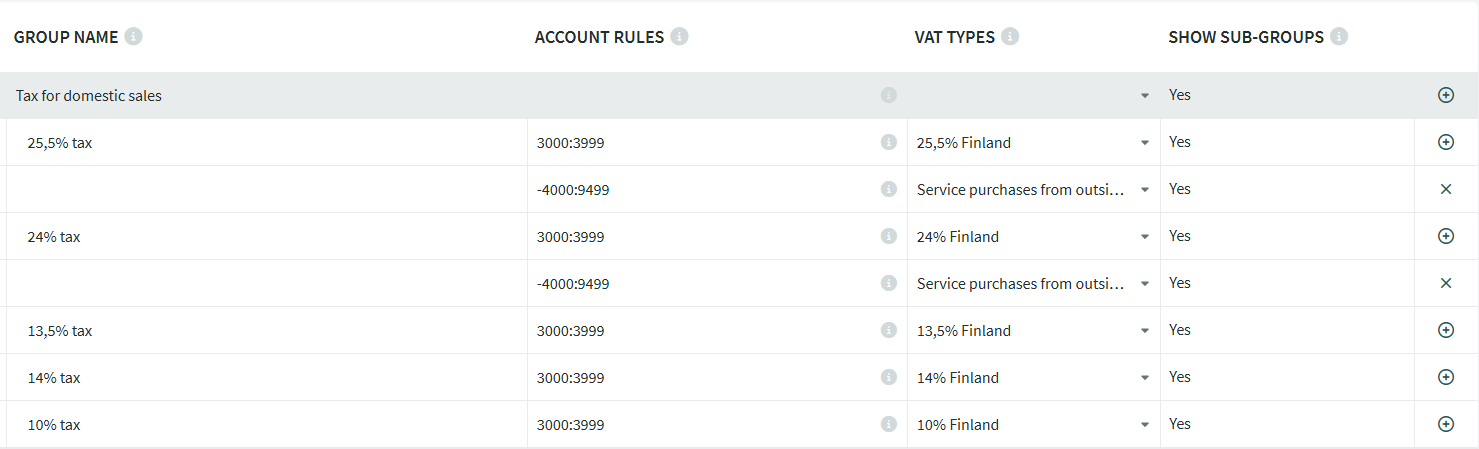1479x449 pixels.
Task: Delete second Service purchases rule row
Action: click(1445, 283)
